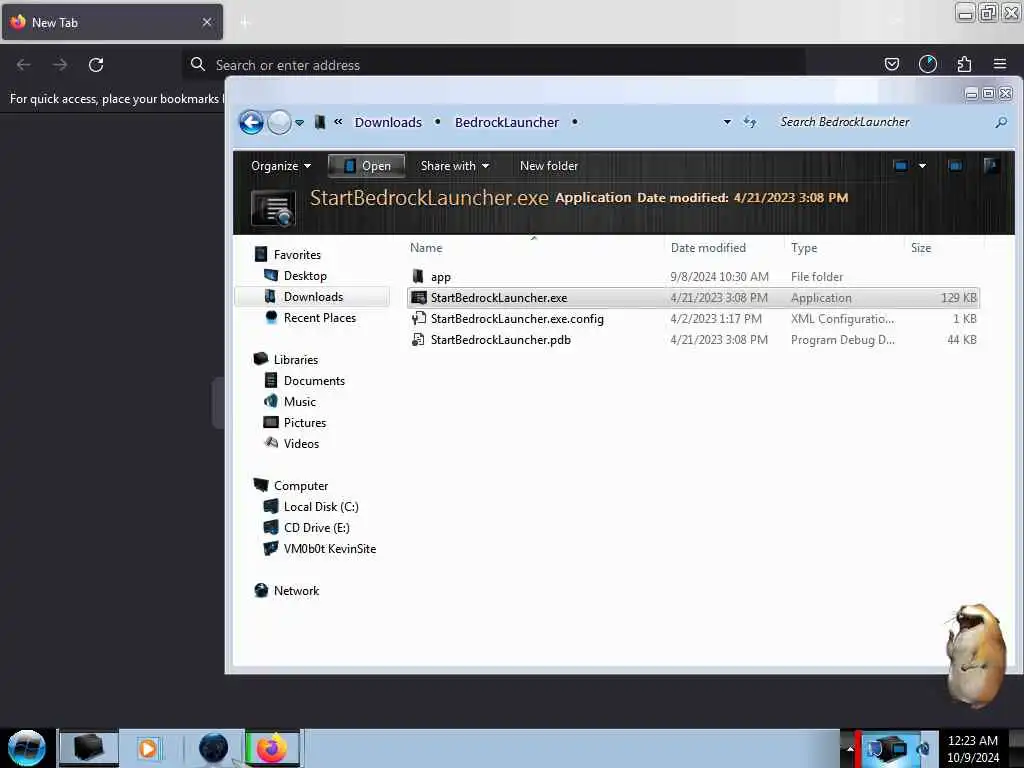Open the Share with menu
Screen dimensions: 1024x768
point(455,166)
